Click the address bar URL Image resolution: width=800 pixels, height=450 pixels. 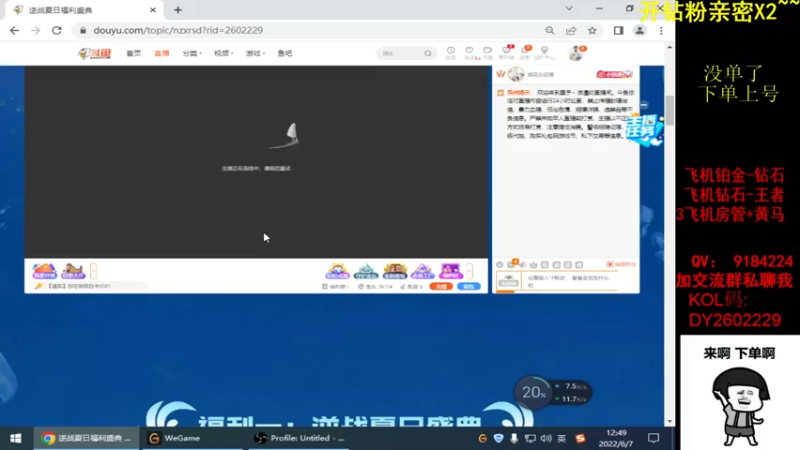pos(178,31)
